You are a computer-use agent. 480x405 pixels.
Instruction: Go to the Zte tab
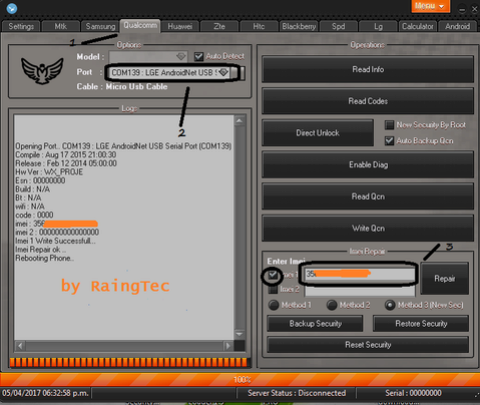tap(219, 26)
